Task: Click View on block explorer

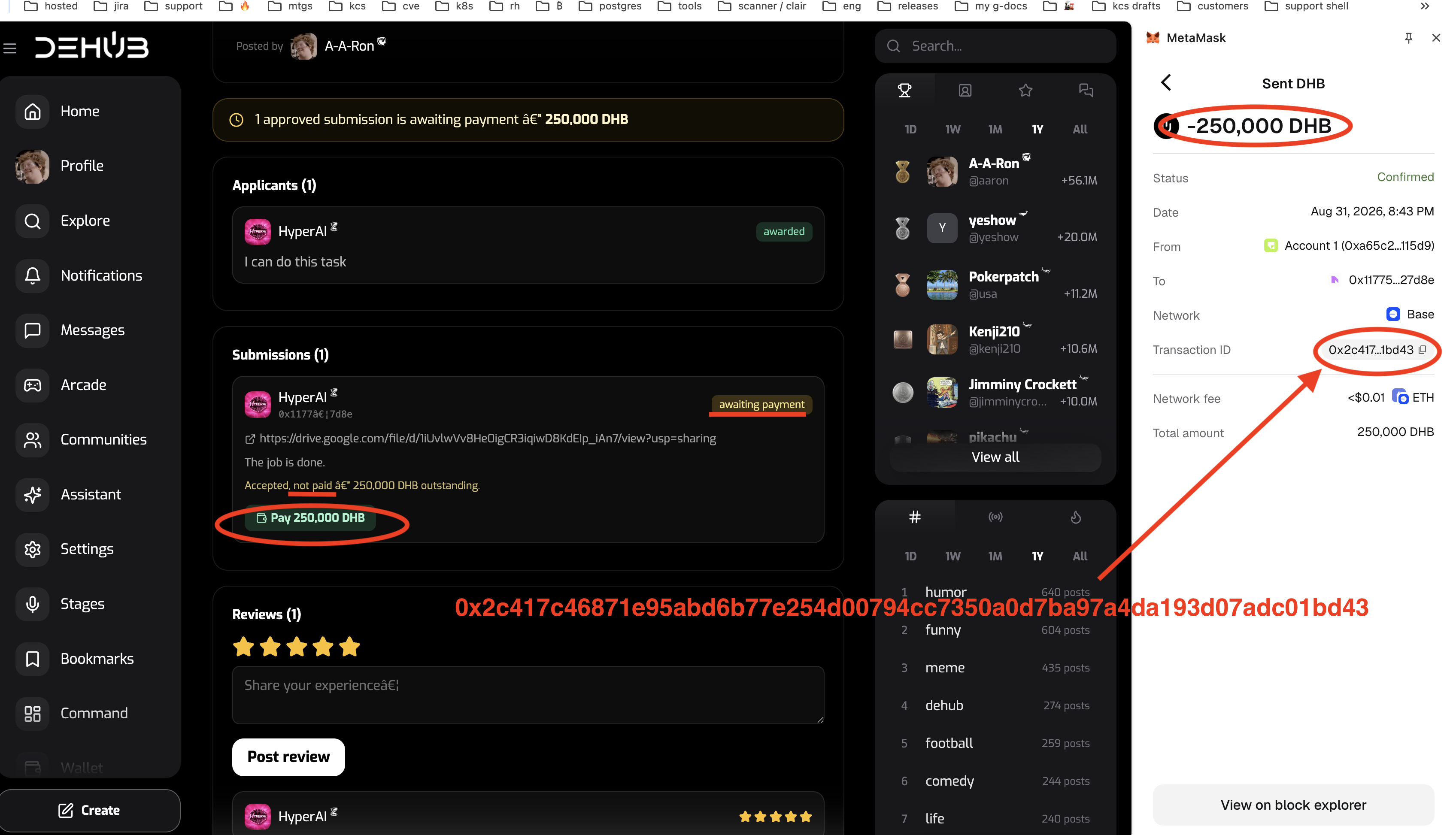Action: (1293, 805)
